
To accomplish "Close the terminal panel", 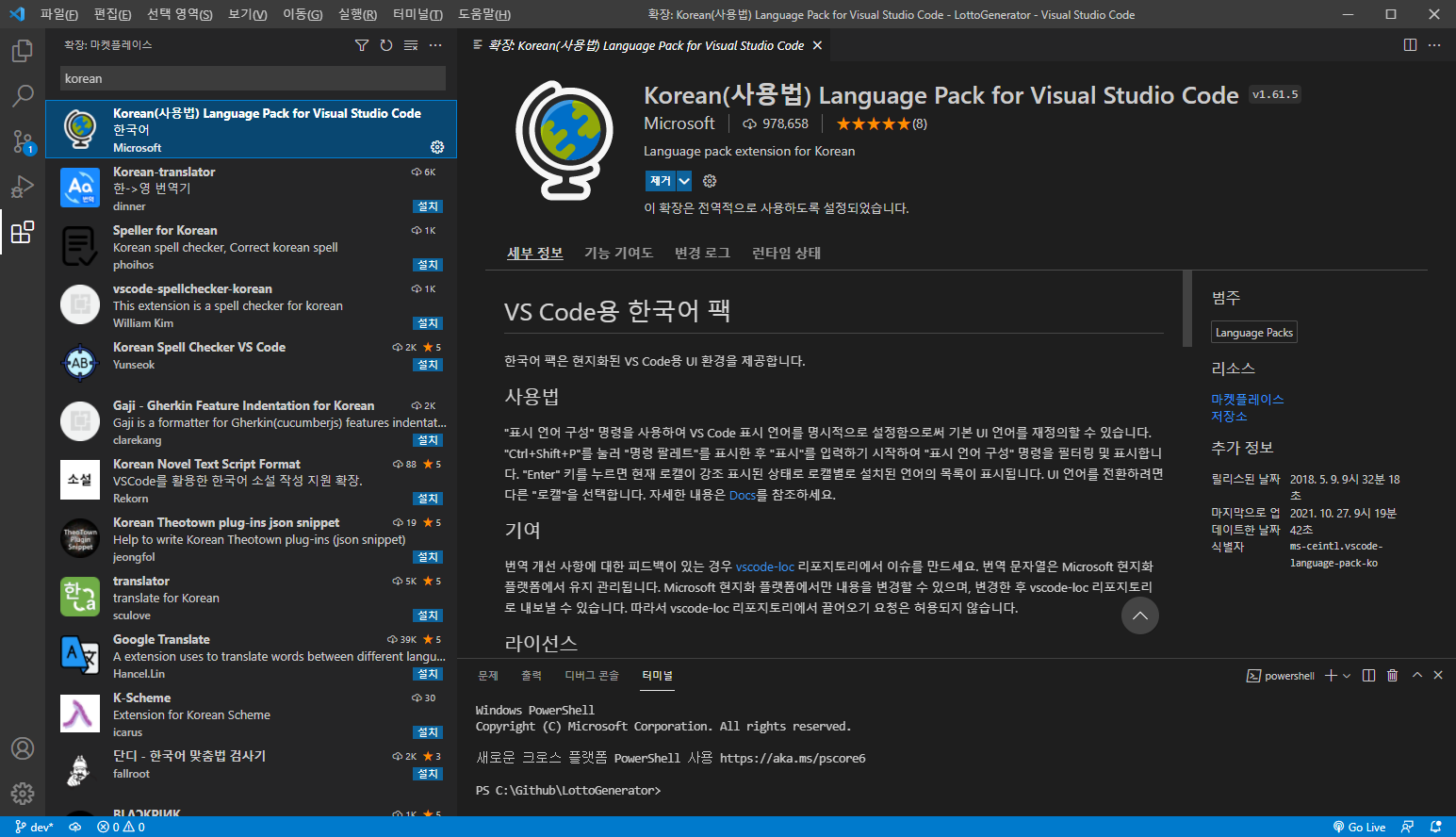I will (1438, 675).
